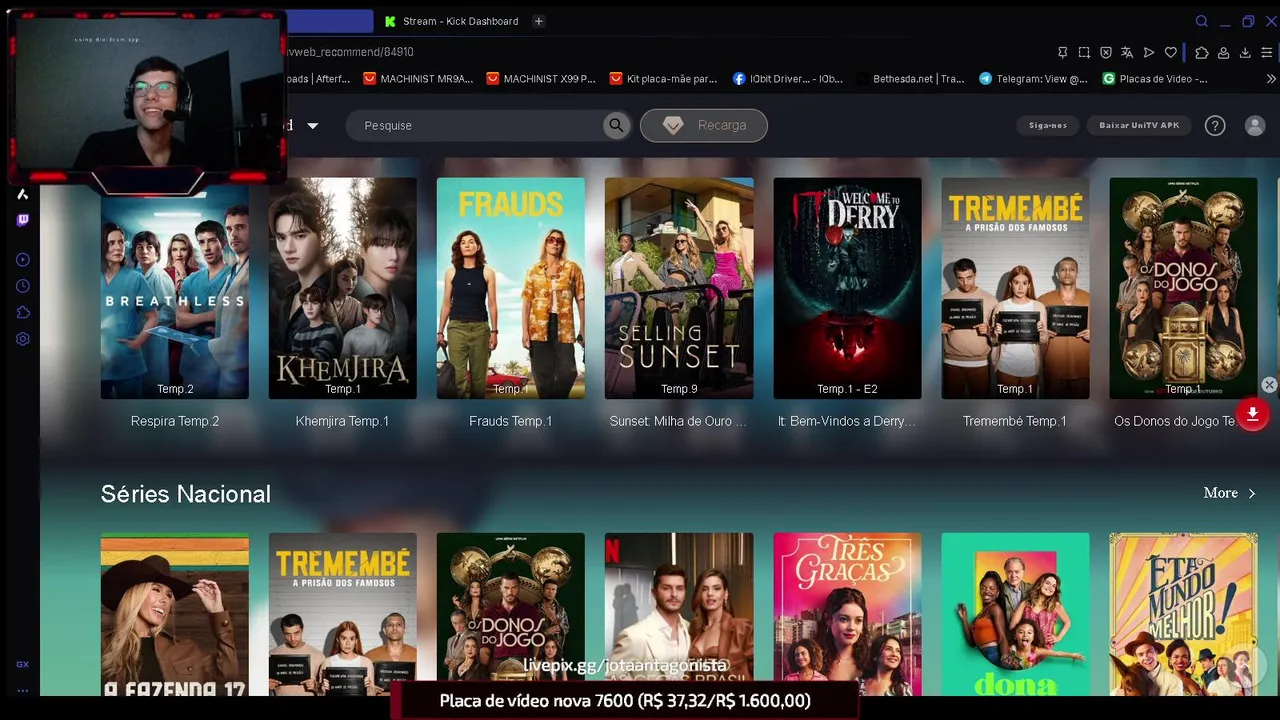The width and height of the screenshot is (1280, 720).
Task: Open Welcome to Derry poster
Action: tap(847, 288)
